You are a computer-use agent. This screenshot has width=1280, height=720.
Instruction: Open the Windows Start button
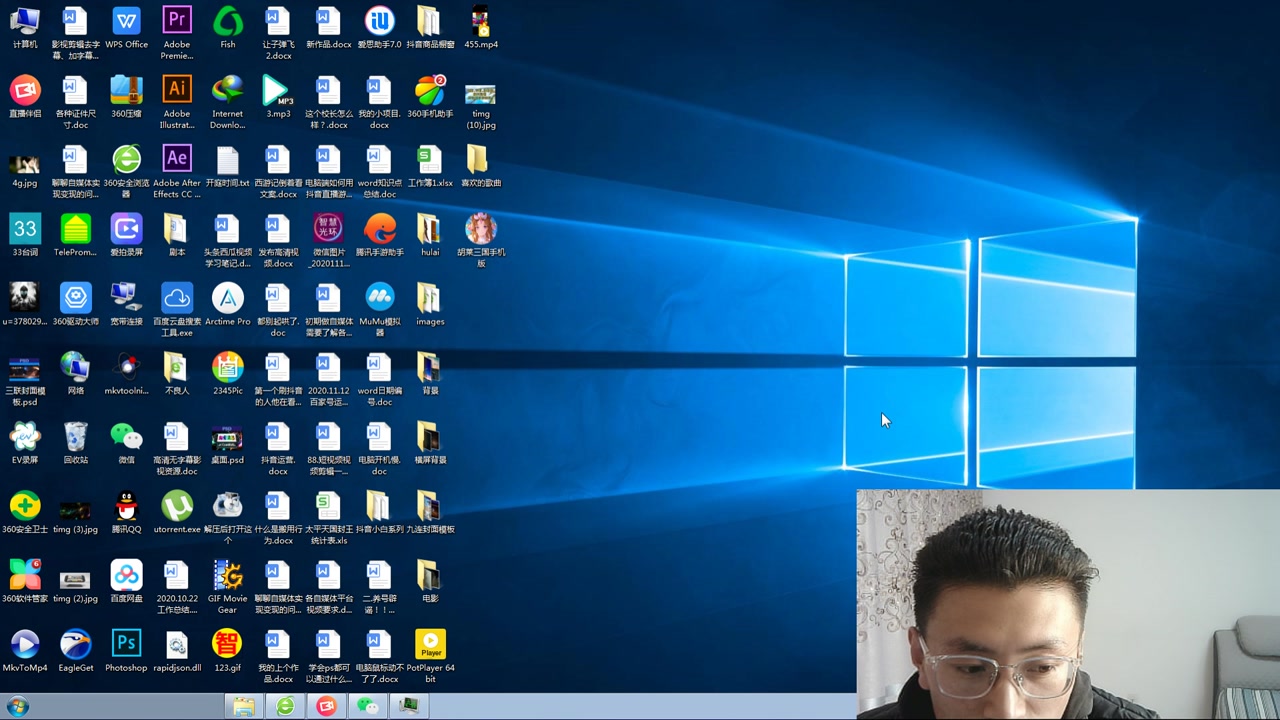point(17,706)
